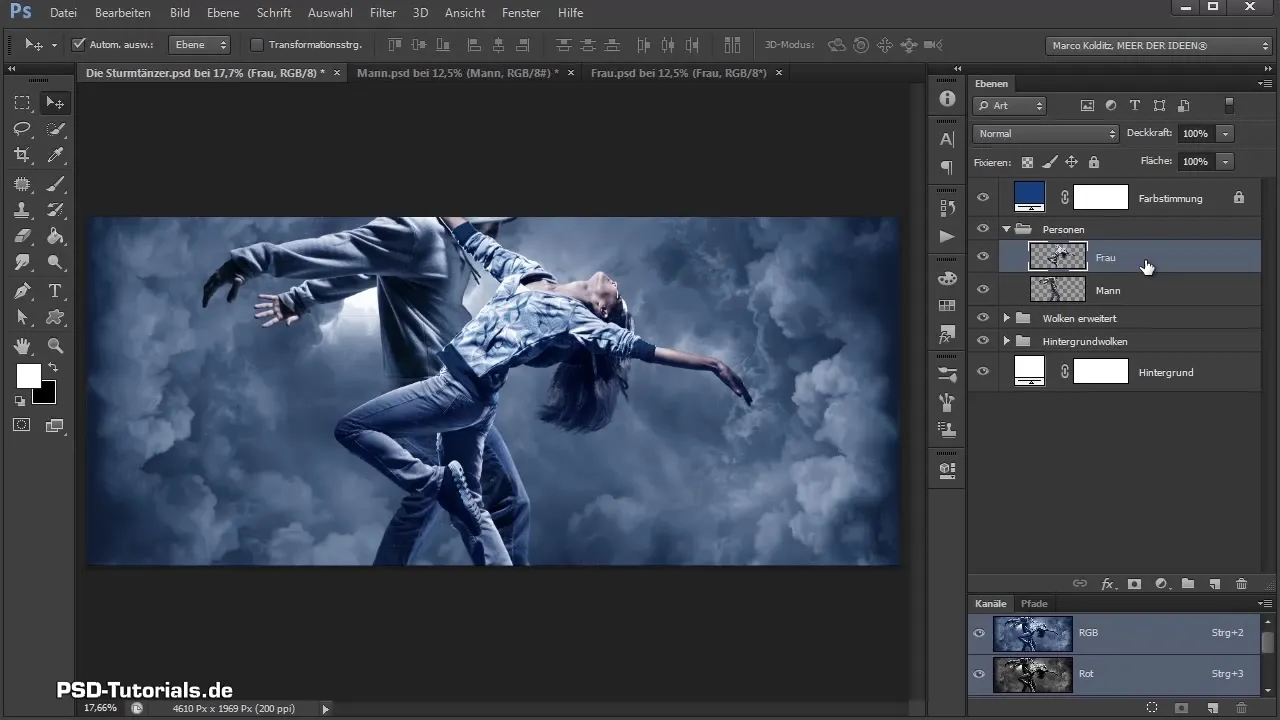
Task: Select the Zoom magnifier tool
Action: click(x=56, y=346)
